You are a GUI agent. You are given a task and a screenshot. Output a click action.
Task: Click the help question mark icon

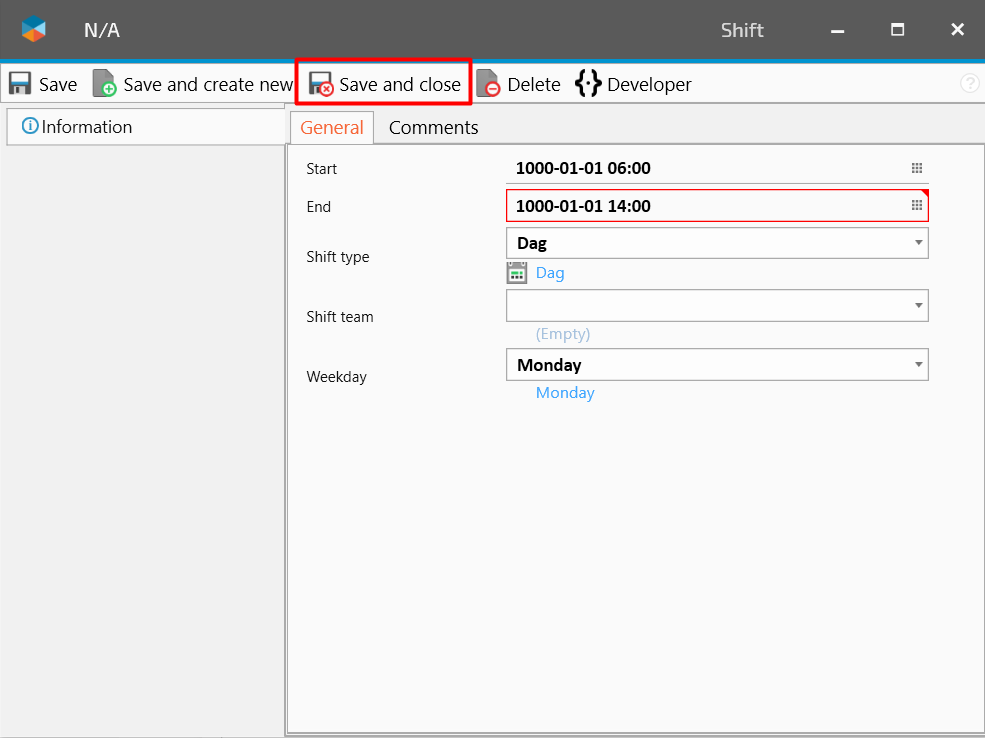[969, 84]
